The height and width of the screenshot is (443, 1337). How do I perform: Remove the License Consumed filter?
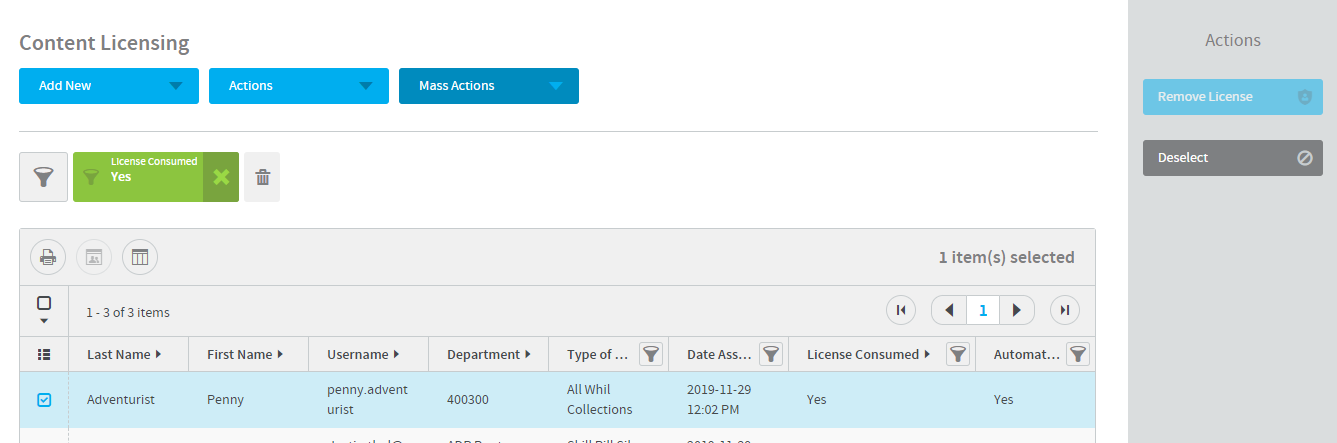[221, 177]
